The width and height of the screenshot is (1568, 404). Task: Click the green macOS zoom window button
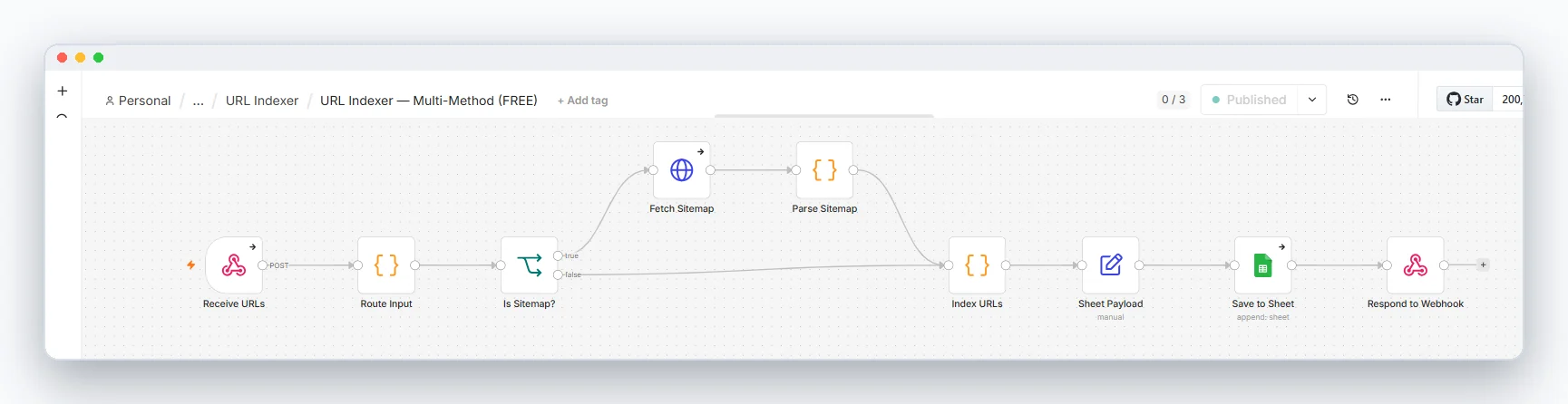pyautogui.click(x=99, y=57)
